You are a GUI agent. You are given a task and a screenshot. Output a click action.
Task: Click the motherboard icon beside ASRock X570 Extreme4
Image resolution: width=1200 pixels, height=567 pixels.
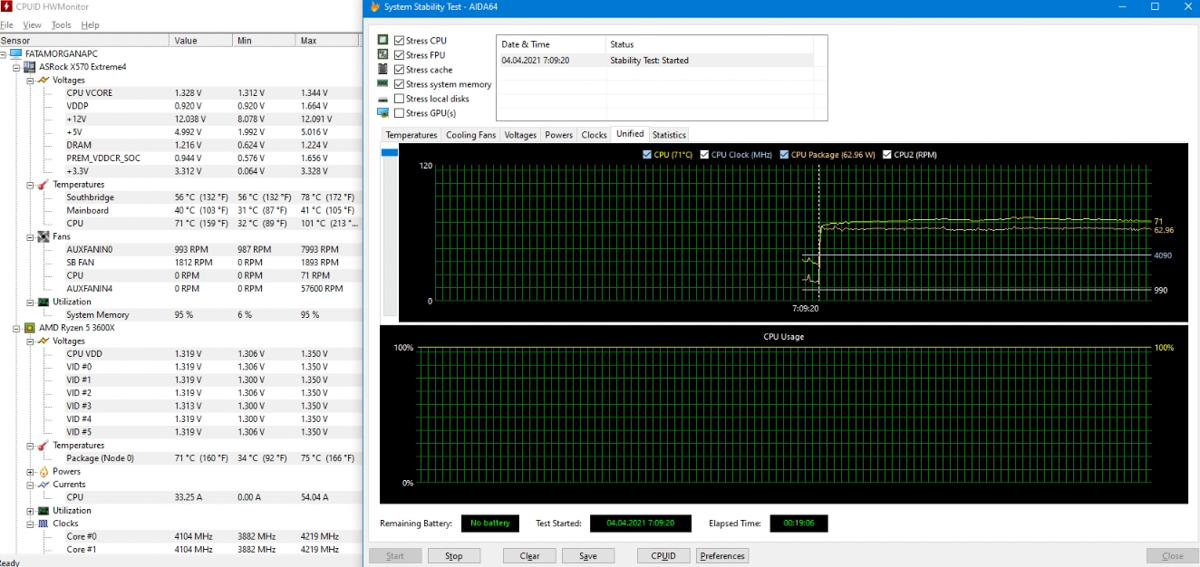[x=29, y=67]
